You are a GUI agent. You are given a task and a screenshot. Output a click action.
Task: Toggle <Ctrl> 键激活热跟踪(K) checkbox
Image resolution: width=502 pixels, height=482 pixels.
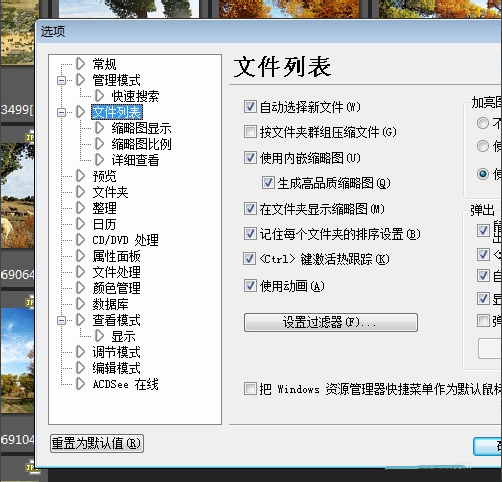250,259
